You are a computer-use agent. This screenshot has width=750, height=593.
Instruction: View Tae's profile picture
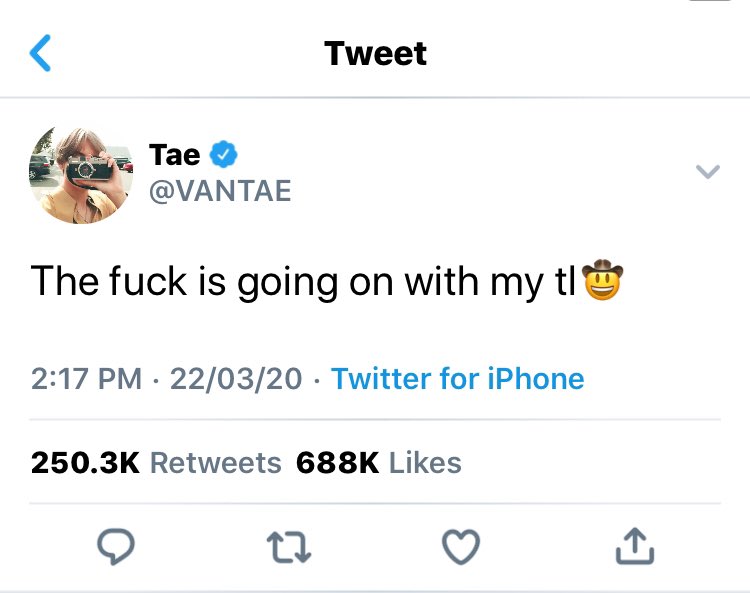coord(81,175)
